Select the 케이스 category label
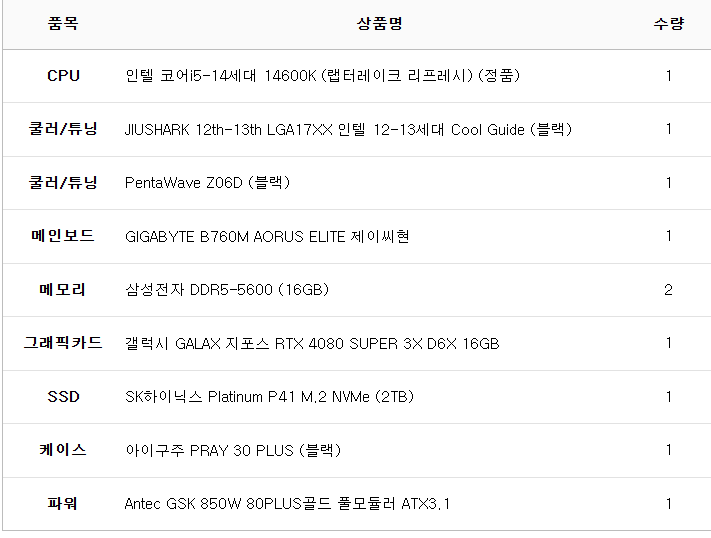 pos(63,450)
